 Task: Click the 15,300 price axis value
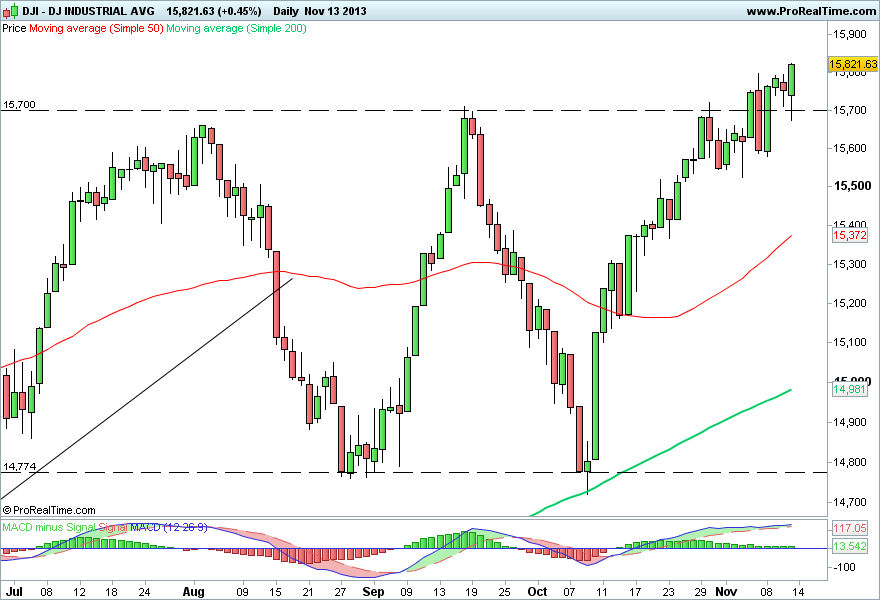849,264
